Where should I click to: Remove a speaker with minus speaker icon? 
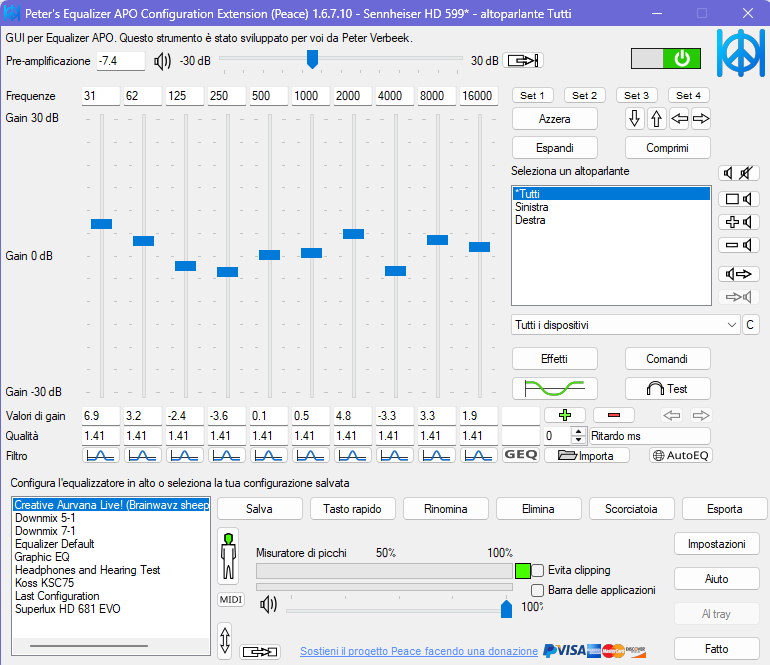[739, 245]
